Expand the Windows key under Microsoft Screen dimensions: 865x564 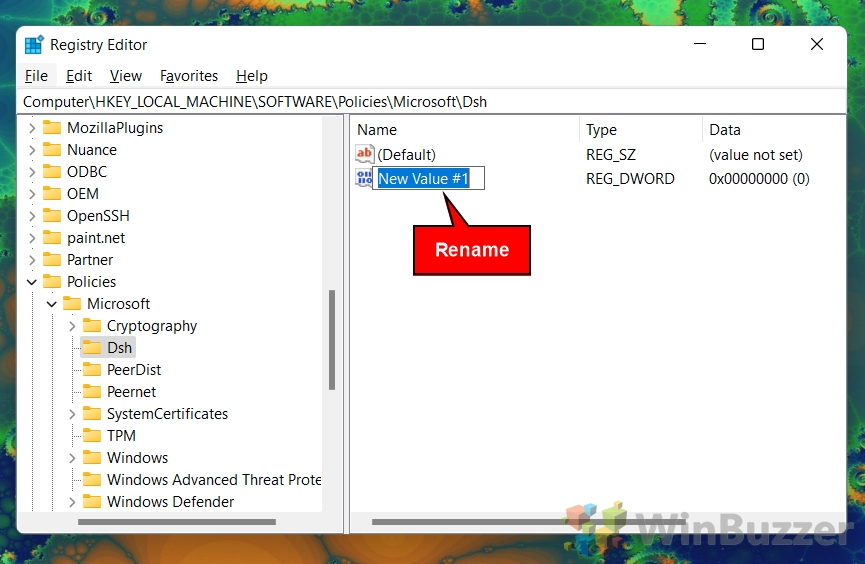pos(72,458)
